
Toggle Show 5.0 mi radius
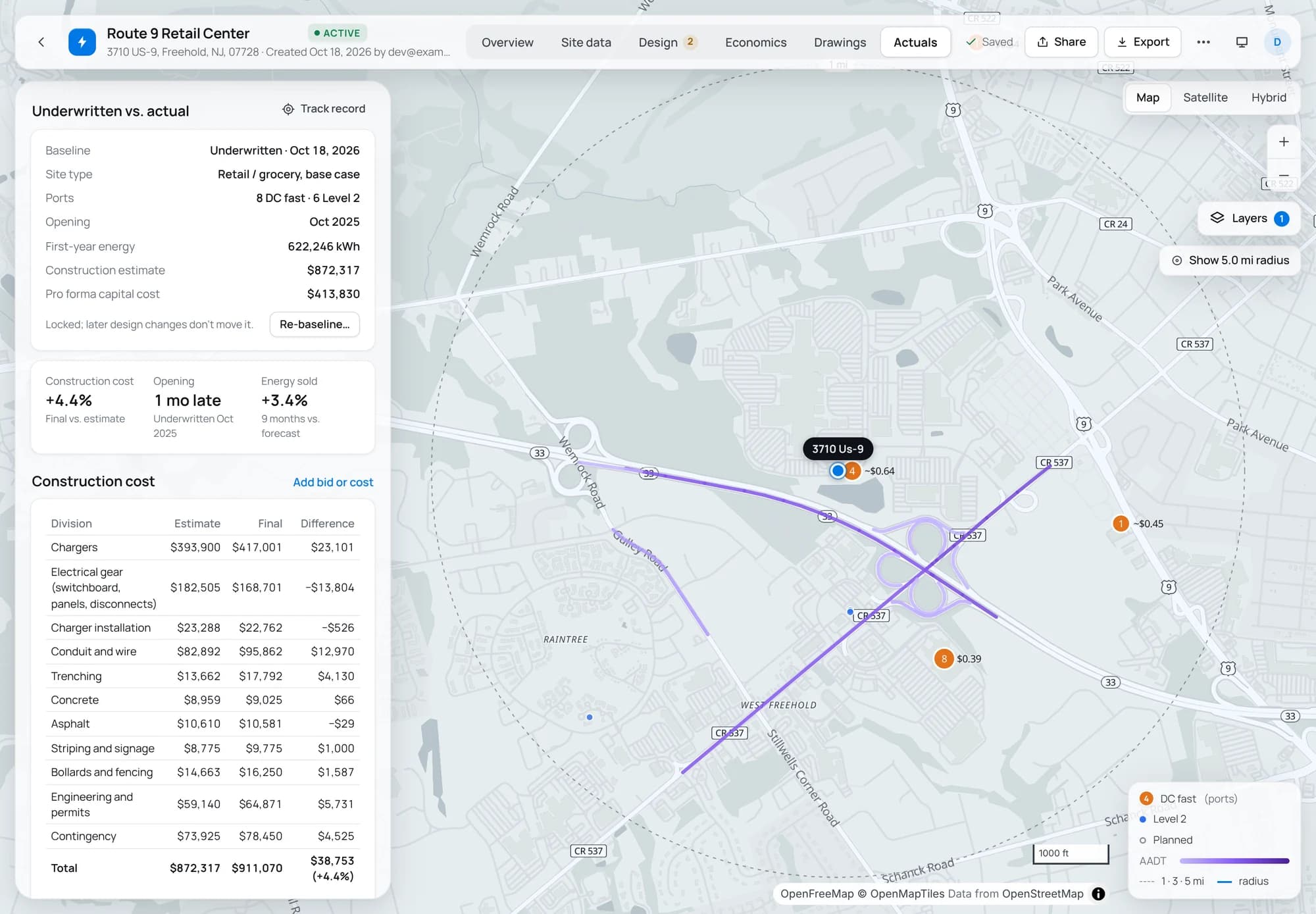point(1230,261)
